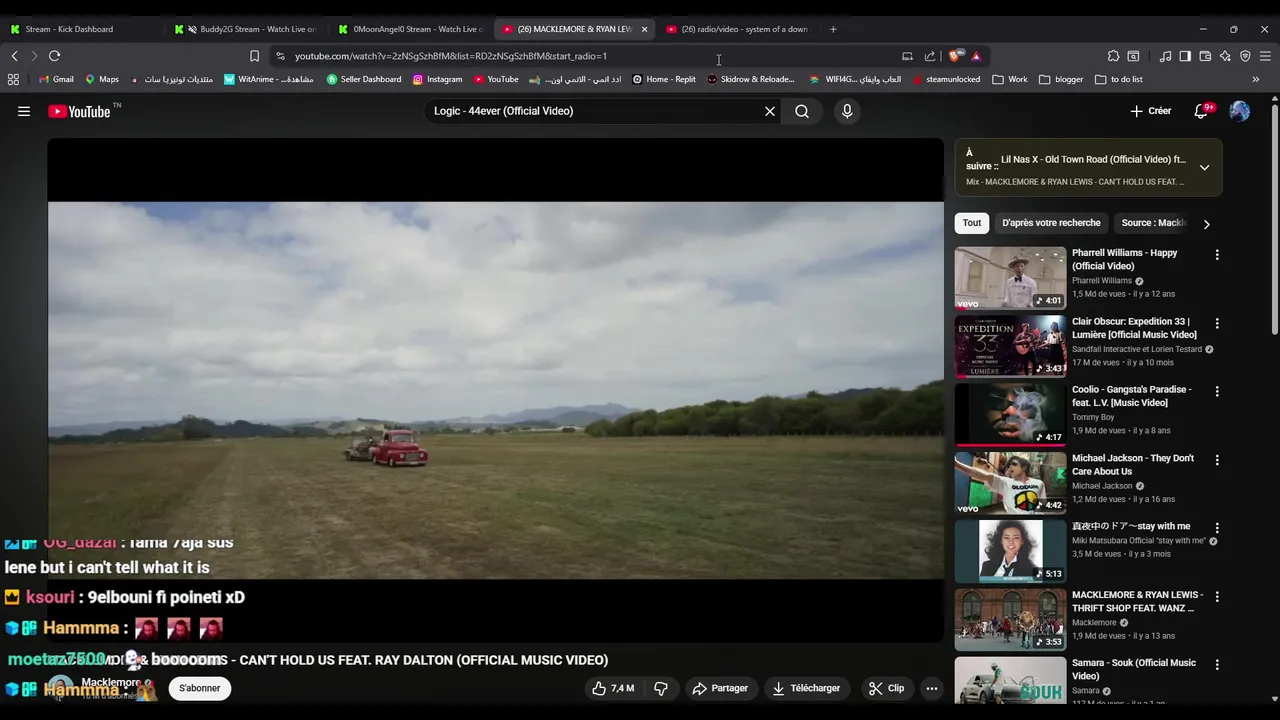The height and width of the screenshot is (720, 1280).
Task: Clear the search box with the X
Action: coord(770,111)
